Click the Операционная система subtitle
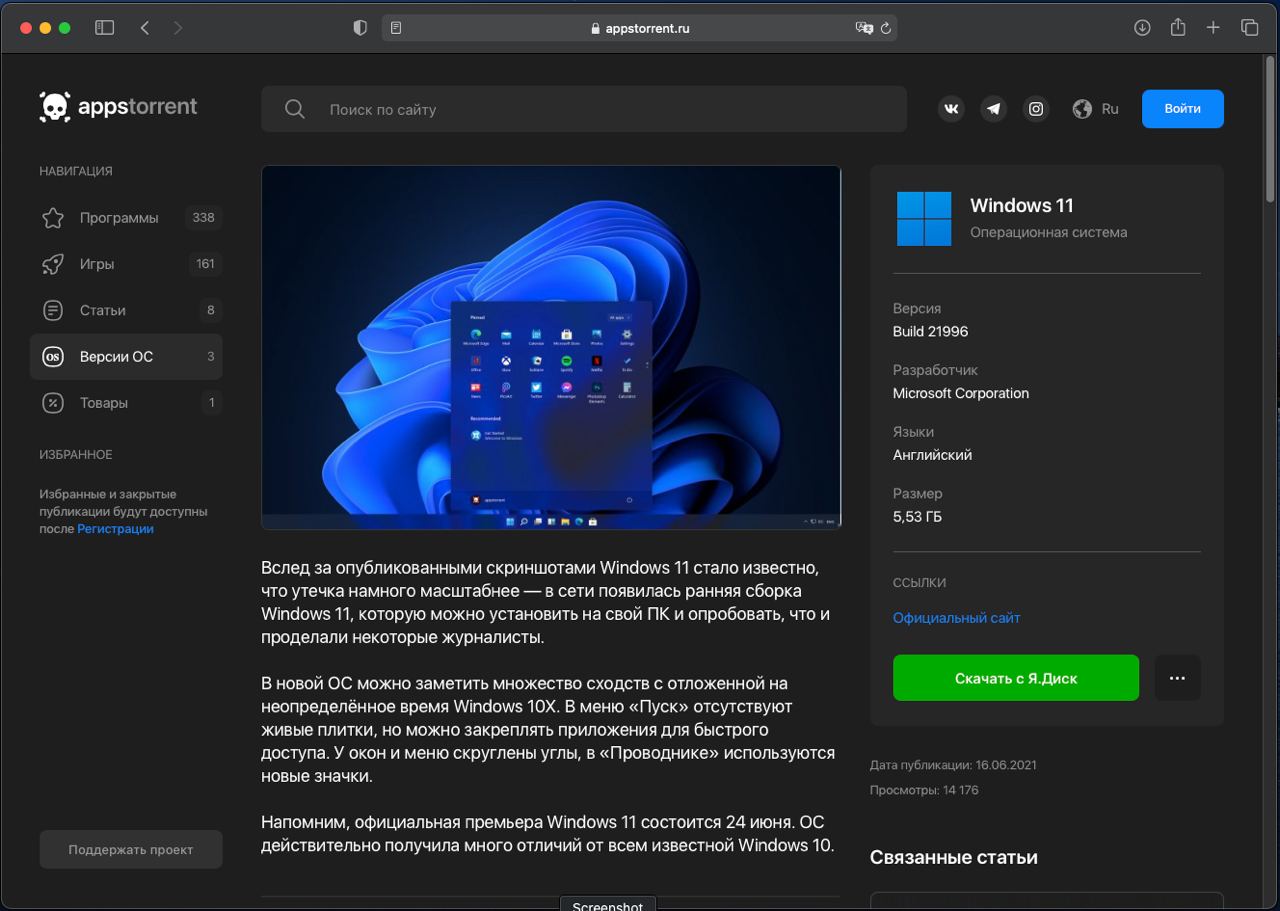1280x911 pixels. pyautogui.click(x=1048, y=232)
